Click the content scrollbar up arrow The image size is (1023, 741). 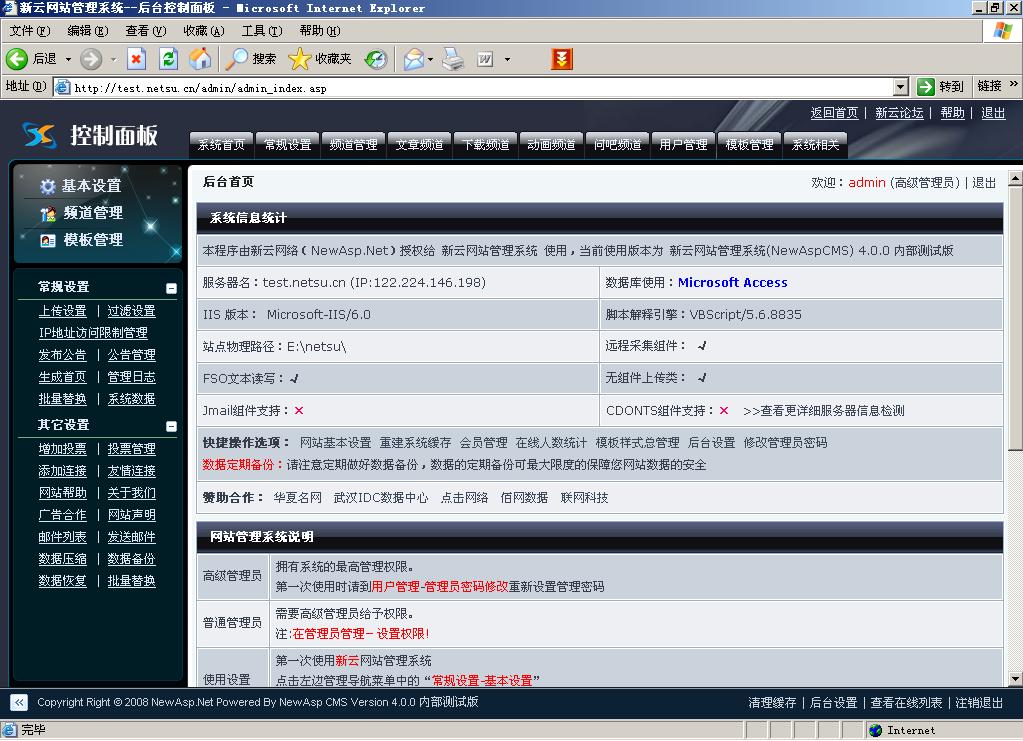[1015, 178]
